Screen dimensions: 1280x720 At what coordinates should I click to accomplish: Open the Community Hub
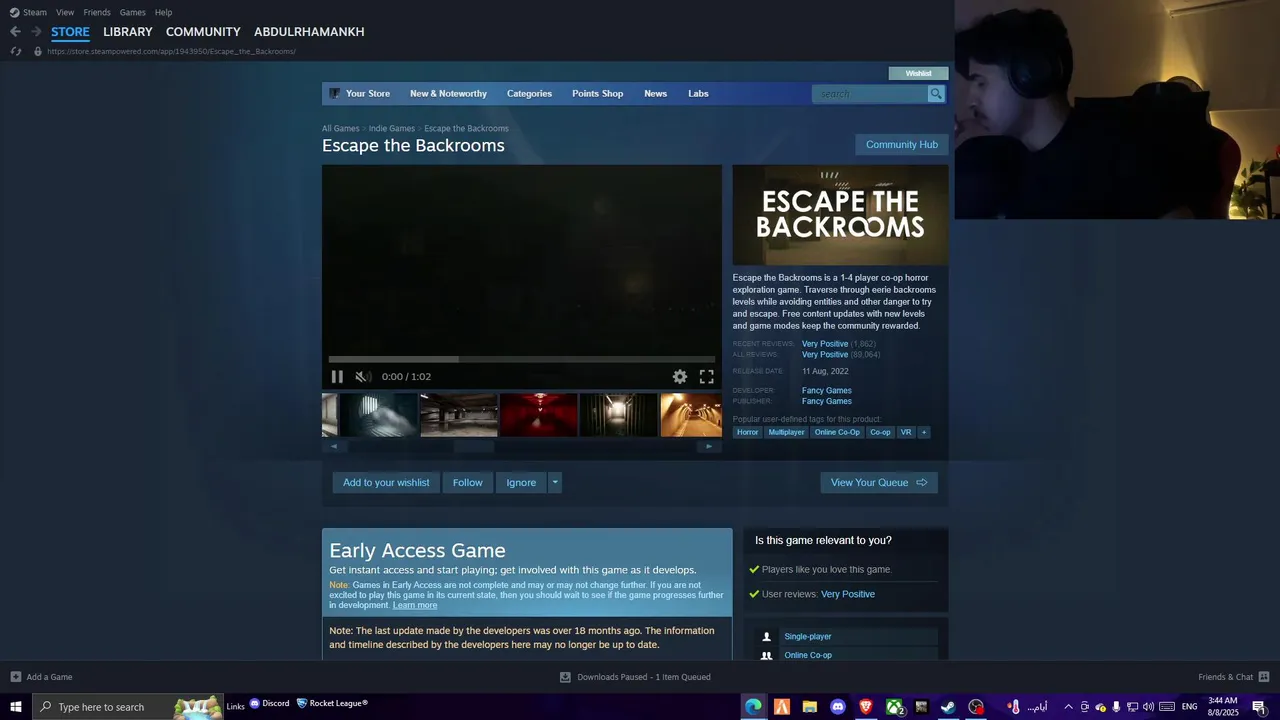pos(902,145)
